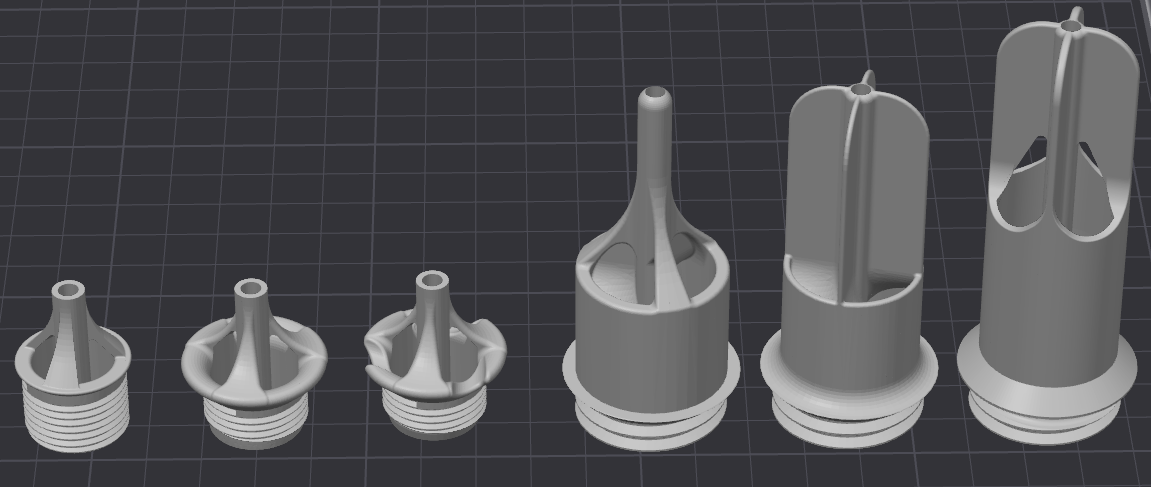The width and height of the screenshot is (1151, 487).
Task: Select the smallest threaded nozzle on far left
Action: (x=72, y=370)
